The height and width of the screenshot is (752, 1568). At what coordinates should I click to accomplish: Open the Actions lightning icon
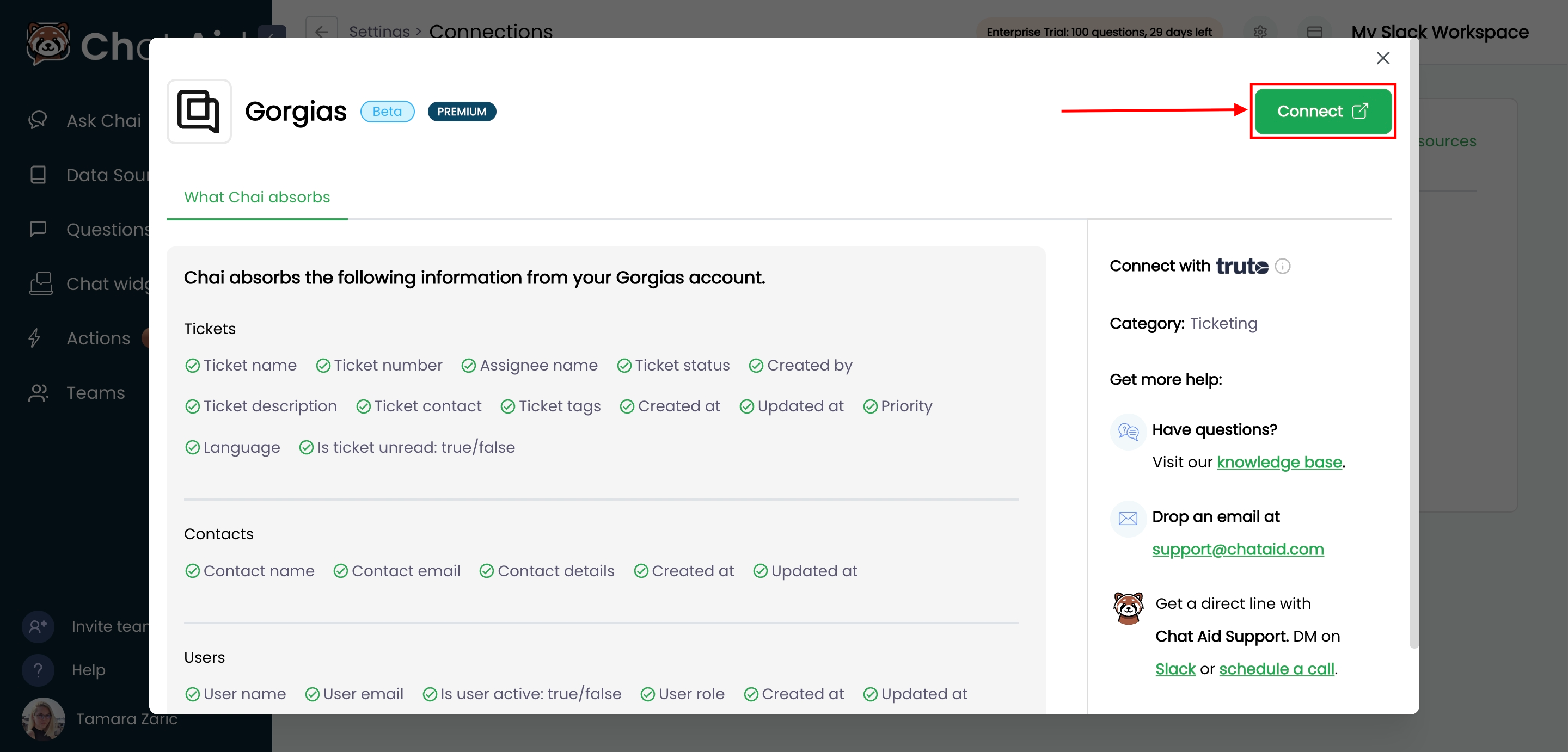35,338
